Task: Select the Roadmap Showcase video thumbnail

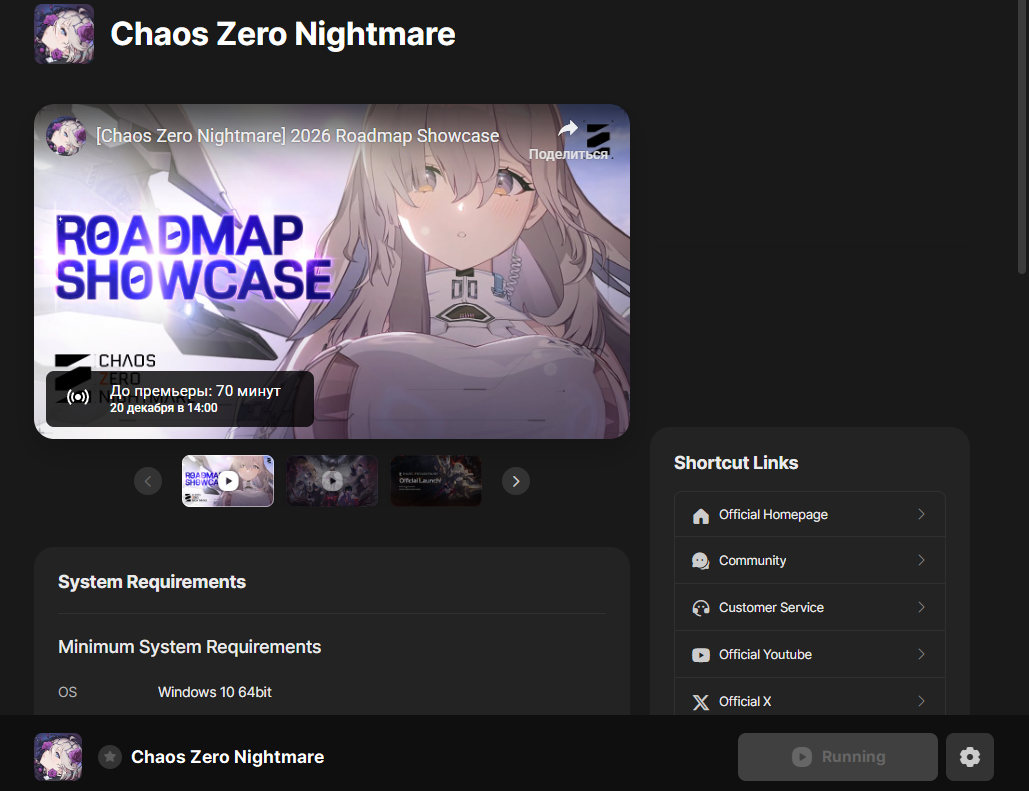Action: pyautogui.click(x=228, y=481)
